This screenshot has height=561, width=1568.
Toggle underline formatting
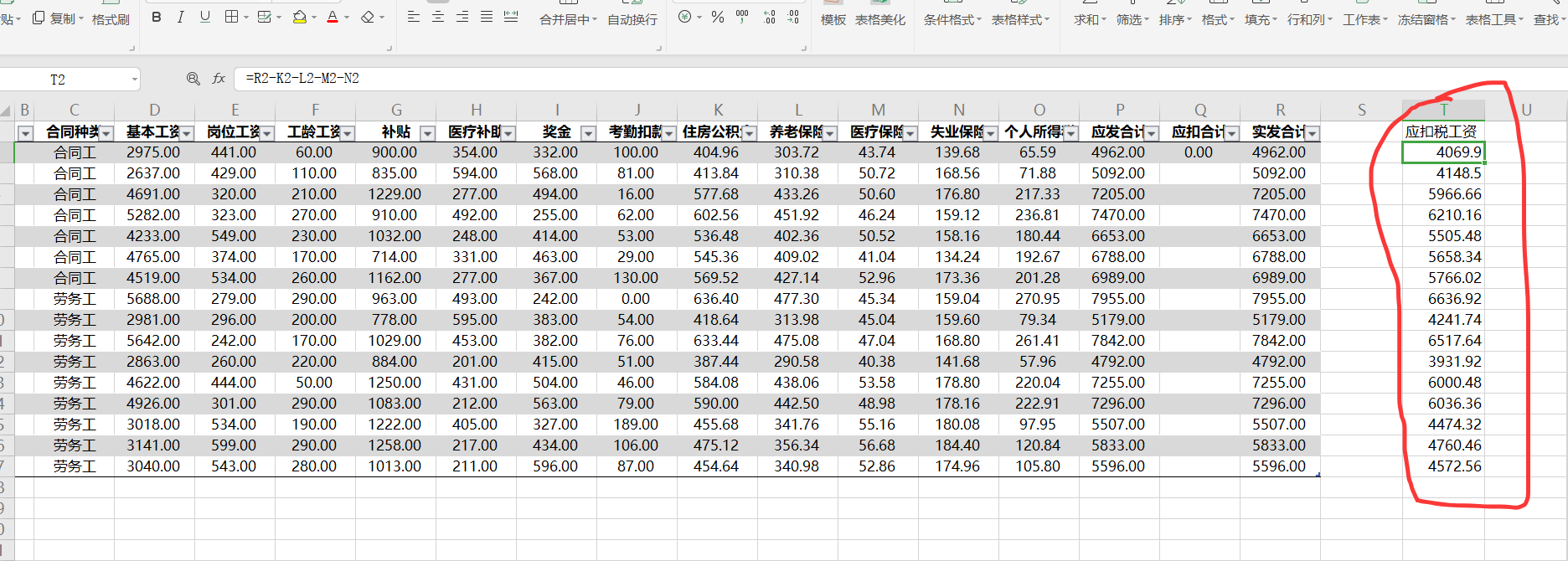click(x=205, y=18)
